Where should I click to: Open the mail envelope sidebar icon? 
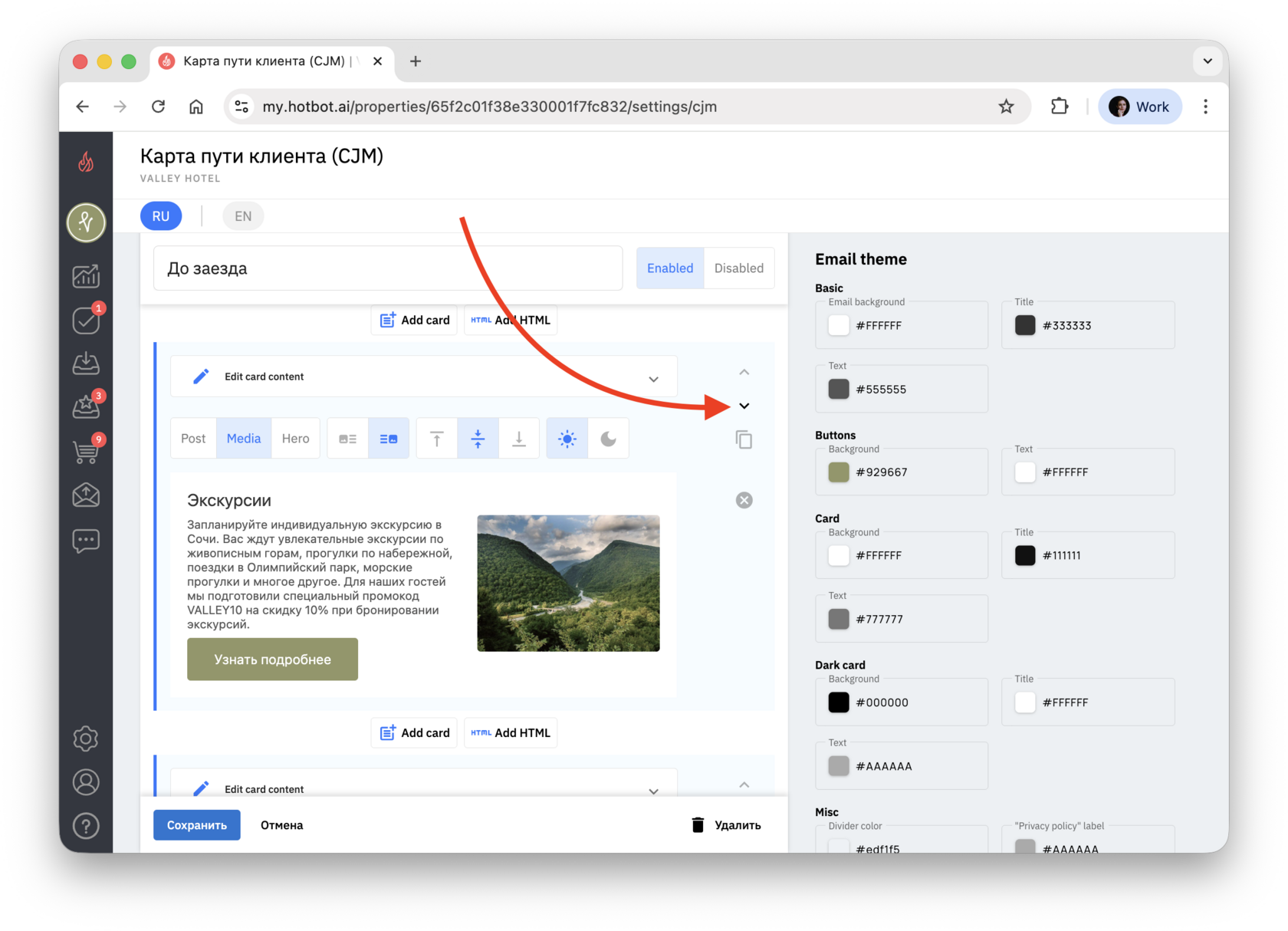pyautogui.click(x=86, y=495)
